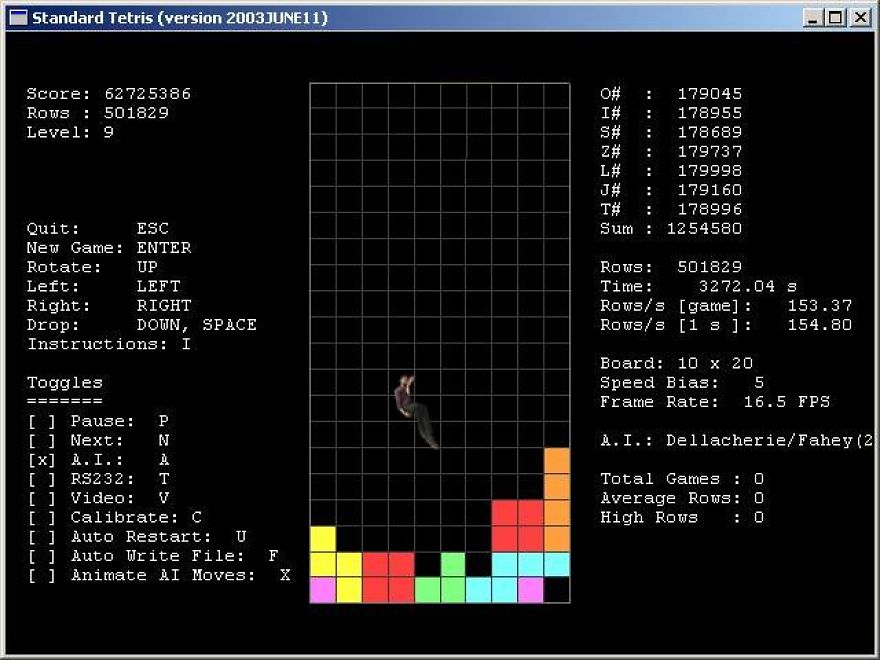Click the falling human figure on the board

[414, 410]
